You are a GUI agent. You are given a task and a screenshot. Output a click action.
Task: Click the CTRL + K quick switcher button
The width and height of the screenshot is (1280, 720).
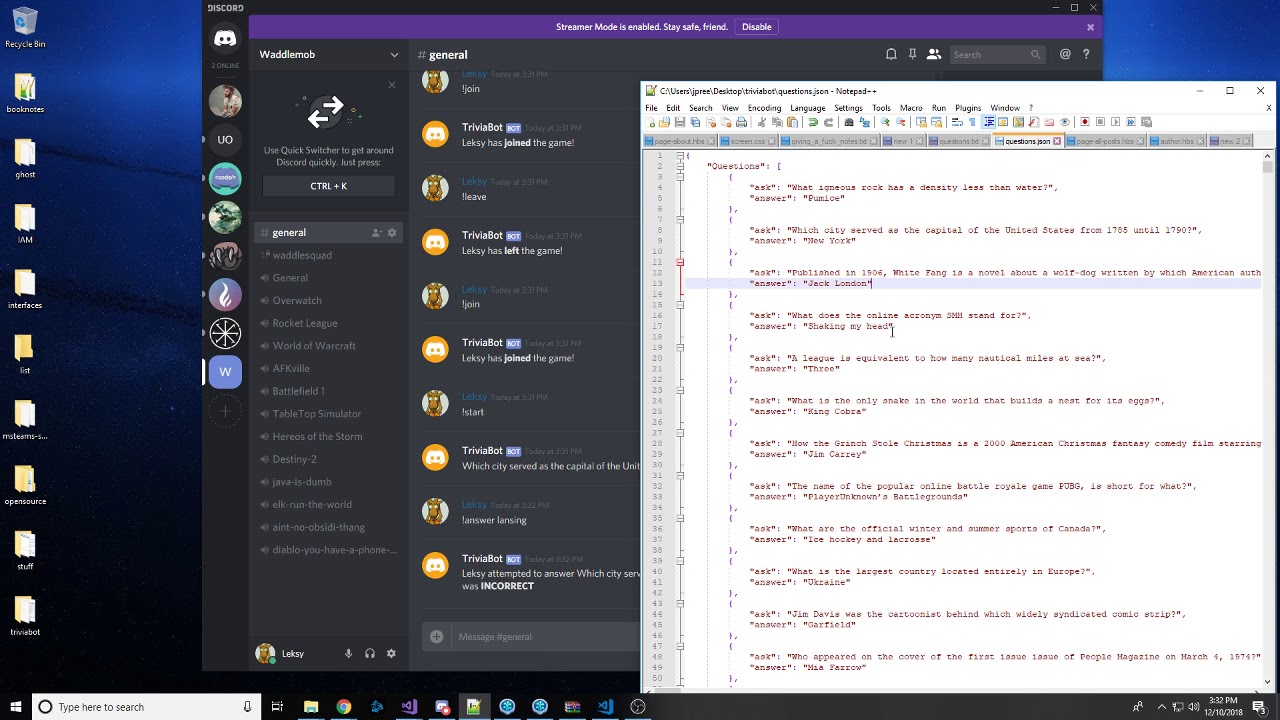[x=328, y=186]
